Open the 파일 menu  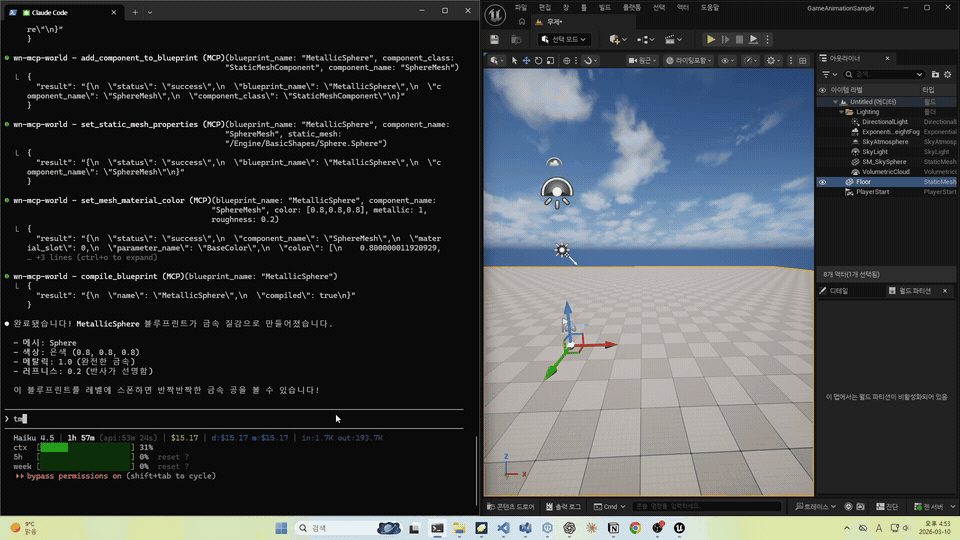coord(520,7)
